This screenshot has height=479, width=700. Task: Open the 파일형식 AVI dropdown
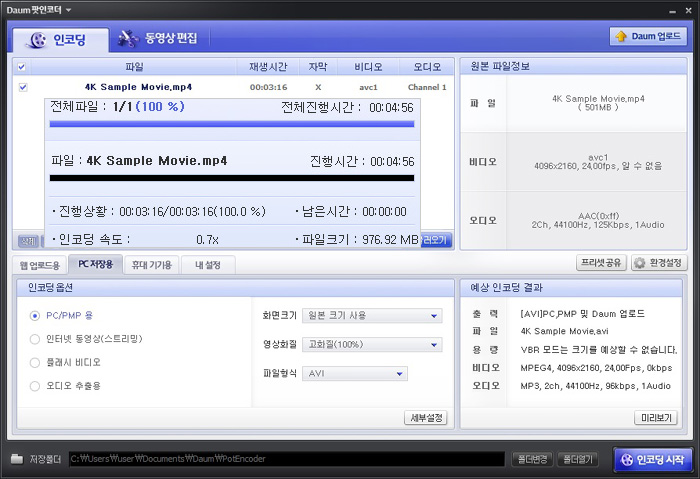[x=355, y=374]
